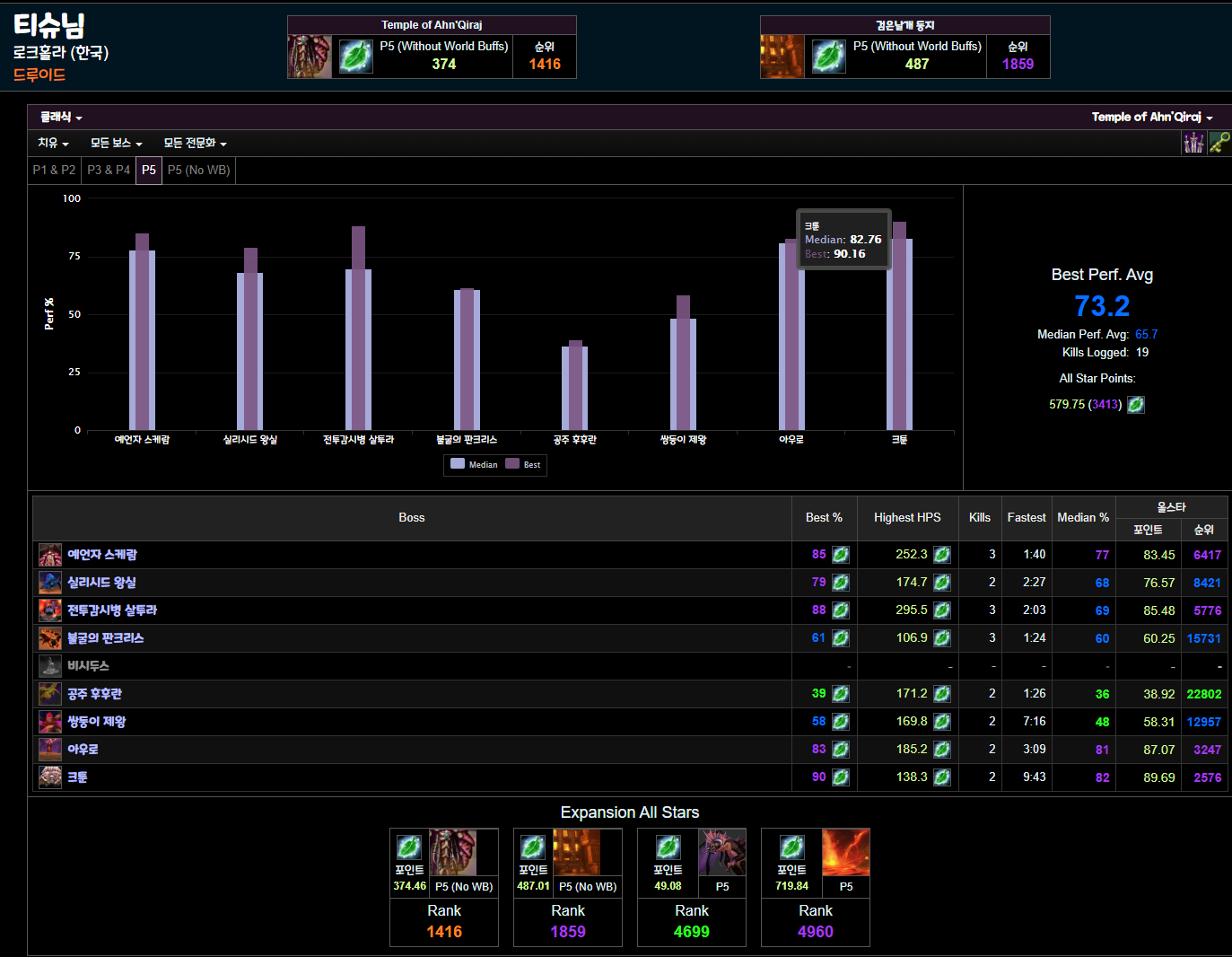Open the 클래식 dropdown
Viewport: 1232px width, 957px height.
(x=61, y=118)
